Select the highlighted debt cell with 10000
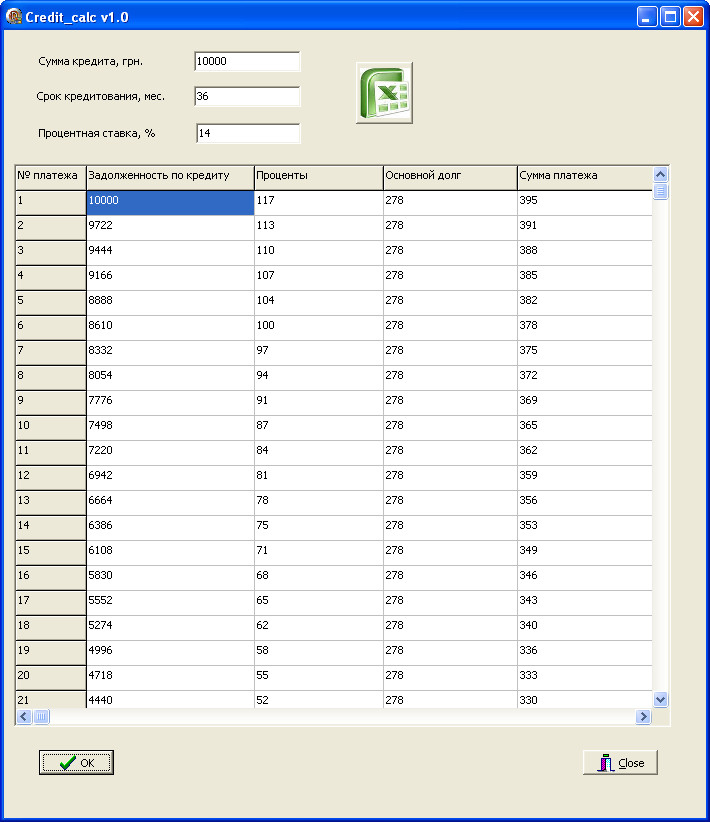 click(x=170, y=201)
